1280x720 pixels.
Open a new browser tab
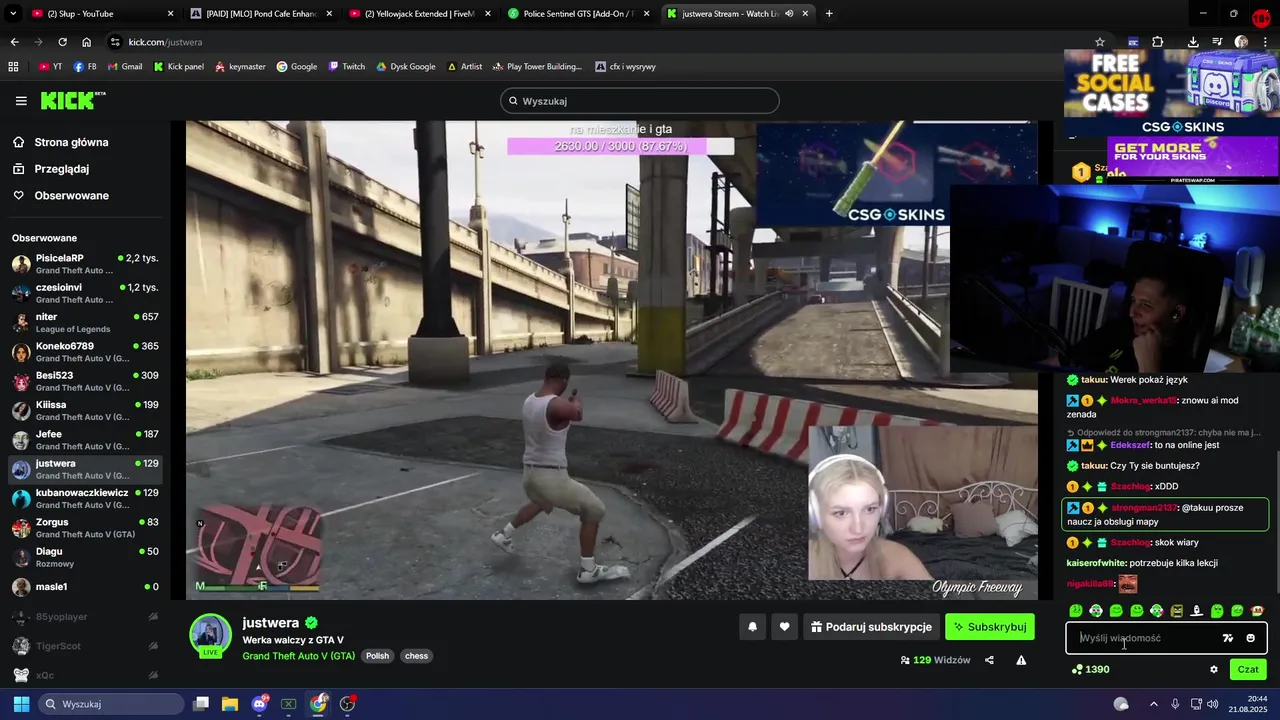click(829, 13)
